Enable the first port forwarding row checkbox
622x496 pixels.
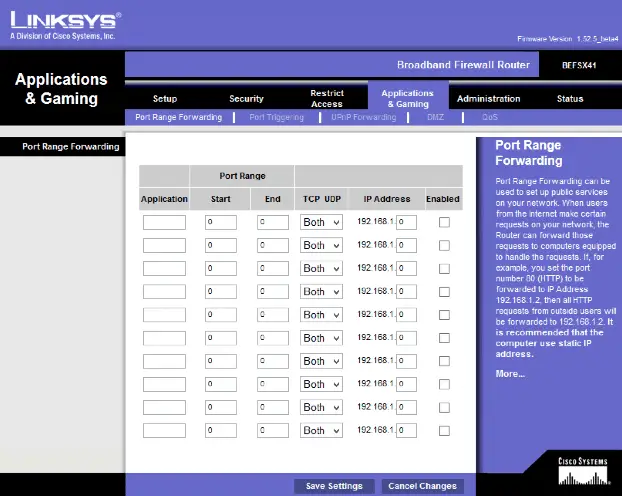[444, 222]
